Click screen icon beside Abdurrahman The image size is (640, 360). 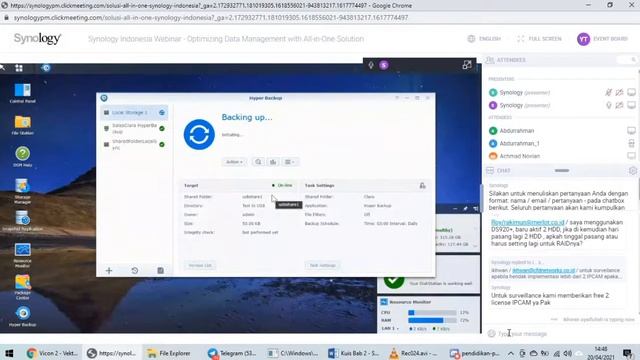[631, 131]
